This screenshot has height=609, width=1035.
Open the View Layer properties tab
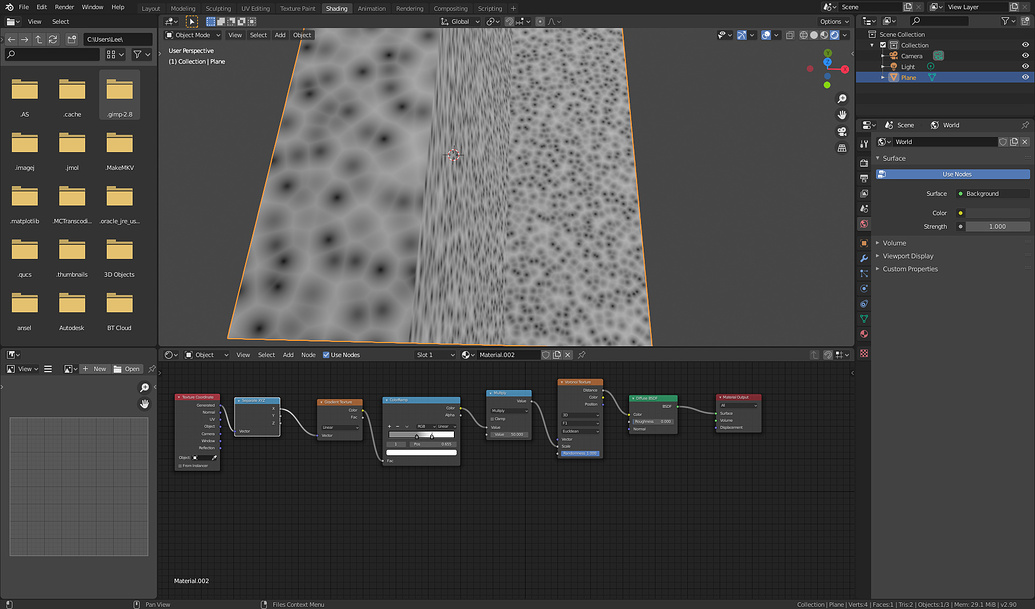[x=864, y=193]
